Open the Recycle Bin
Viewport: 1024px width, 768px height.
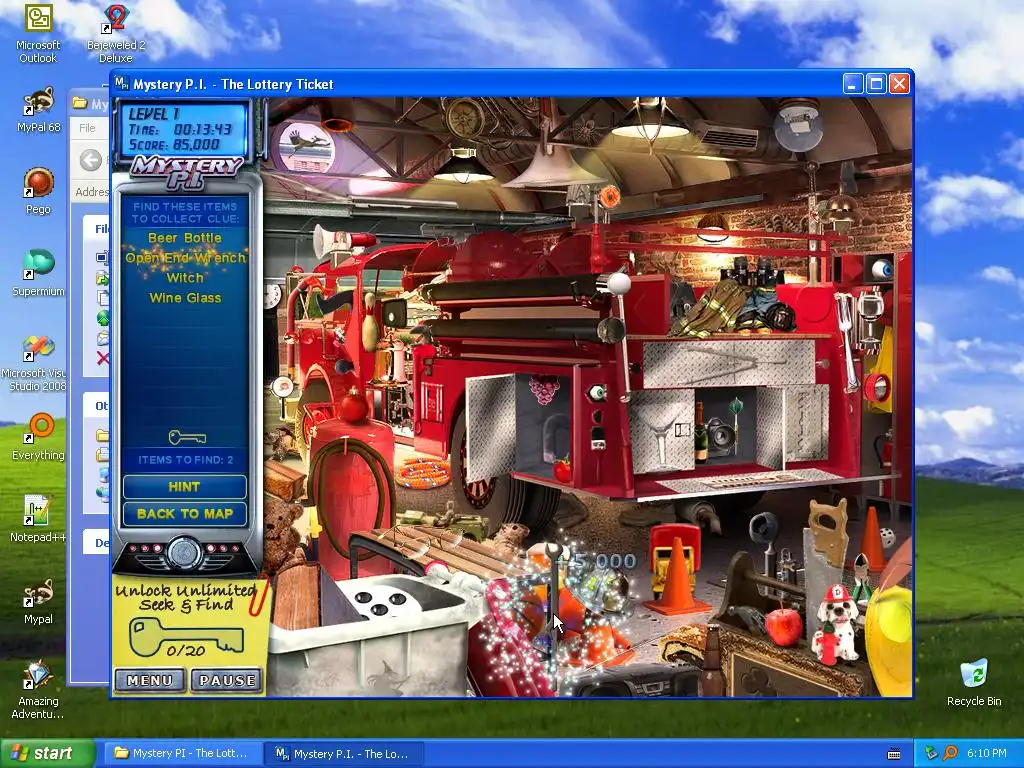click(x=974, y=682)
